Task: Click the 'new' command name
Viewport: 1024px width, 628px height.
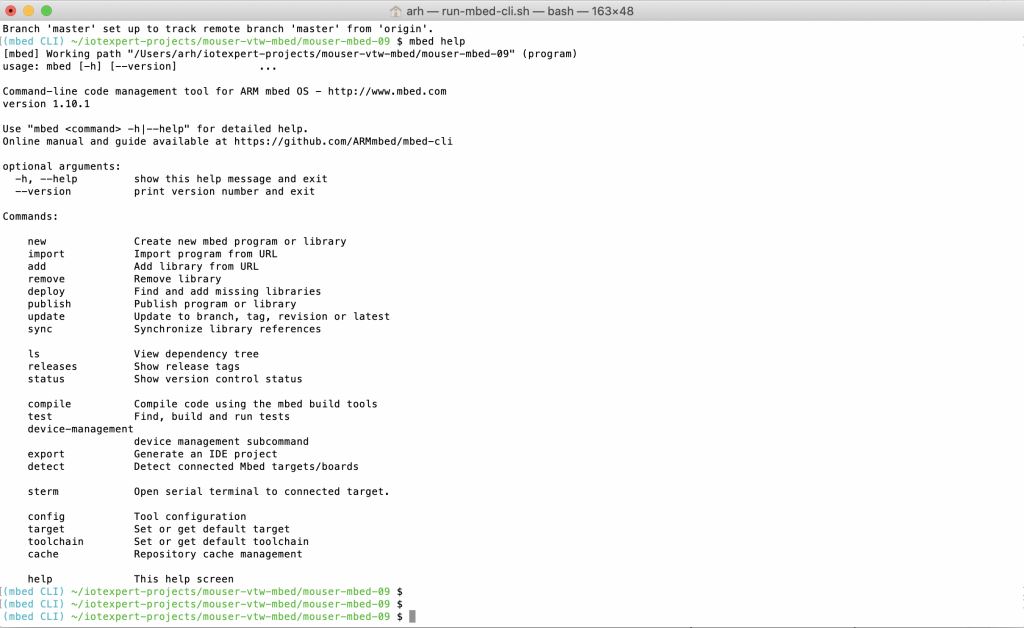Action: tap(37, 242)
